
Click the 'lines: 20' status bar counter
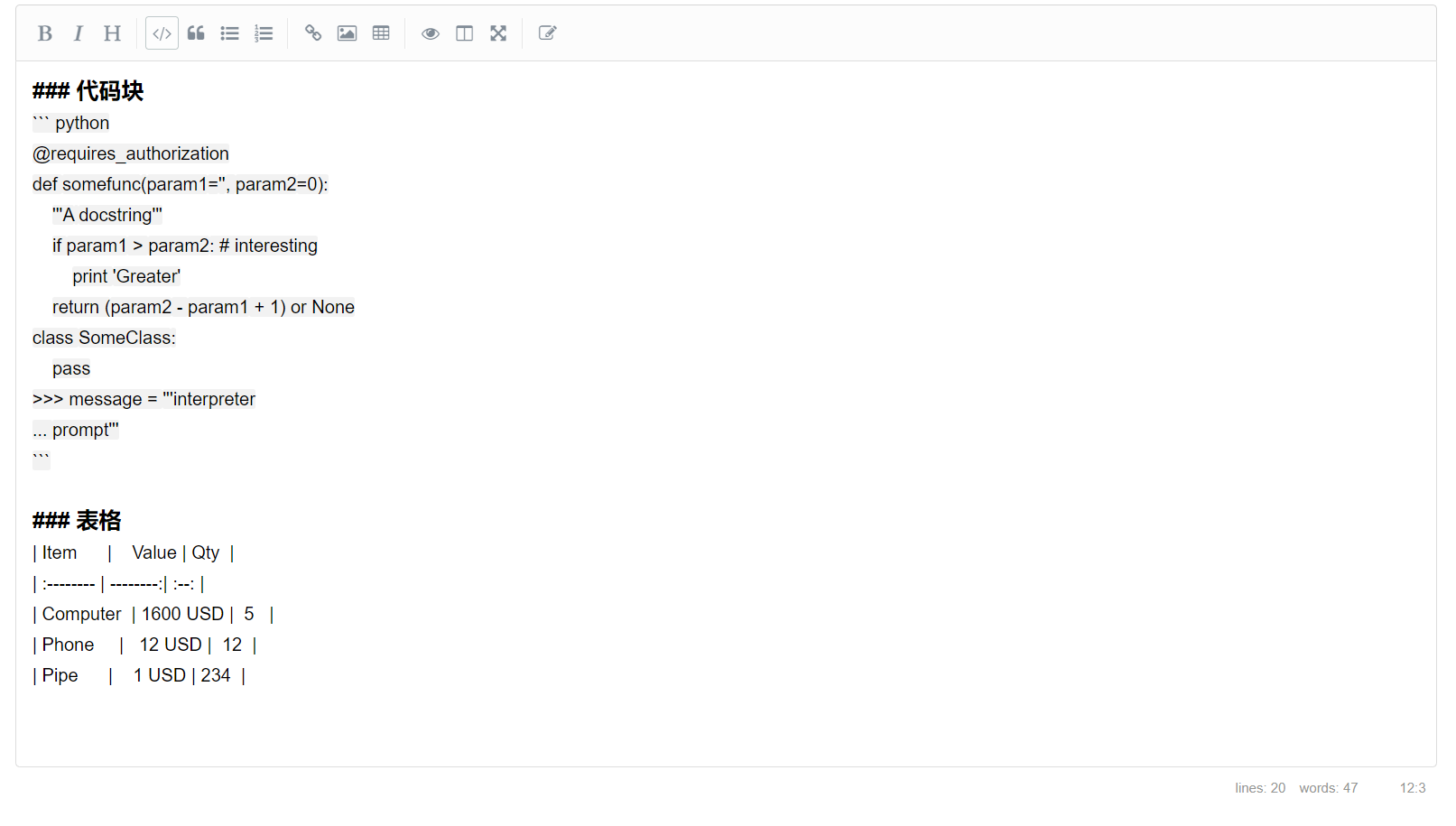coord(1259,788)
